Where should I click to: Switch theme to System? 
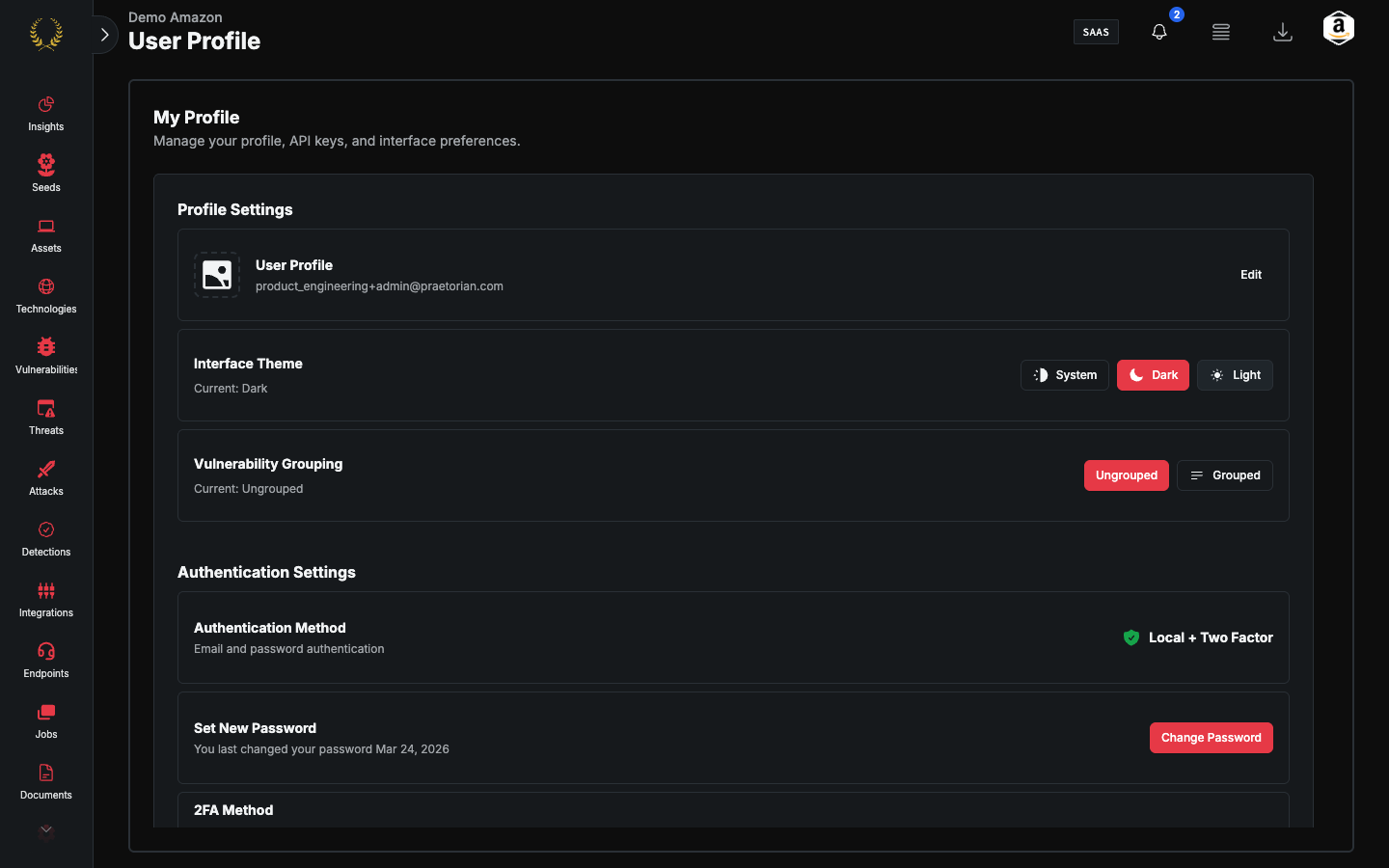pyautogui.click(x=1065, y=375)
